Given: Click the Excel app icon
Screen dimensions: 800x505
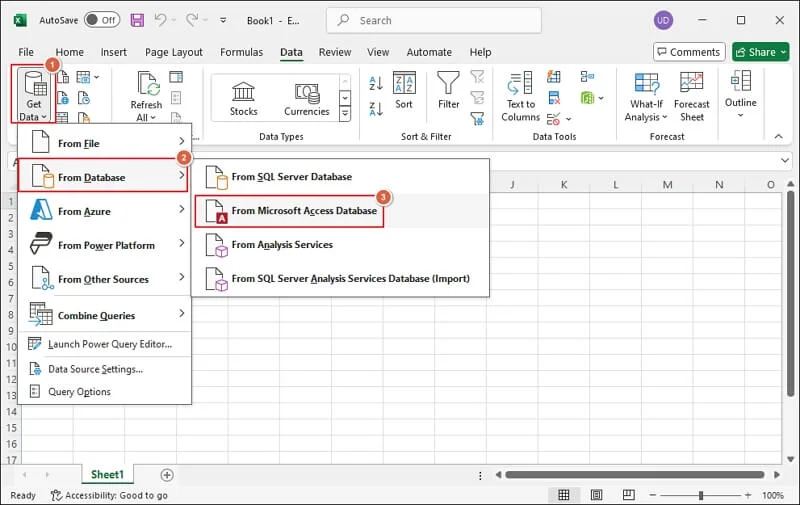Looking at the screenshot, I should click(x=20, y=20).
